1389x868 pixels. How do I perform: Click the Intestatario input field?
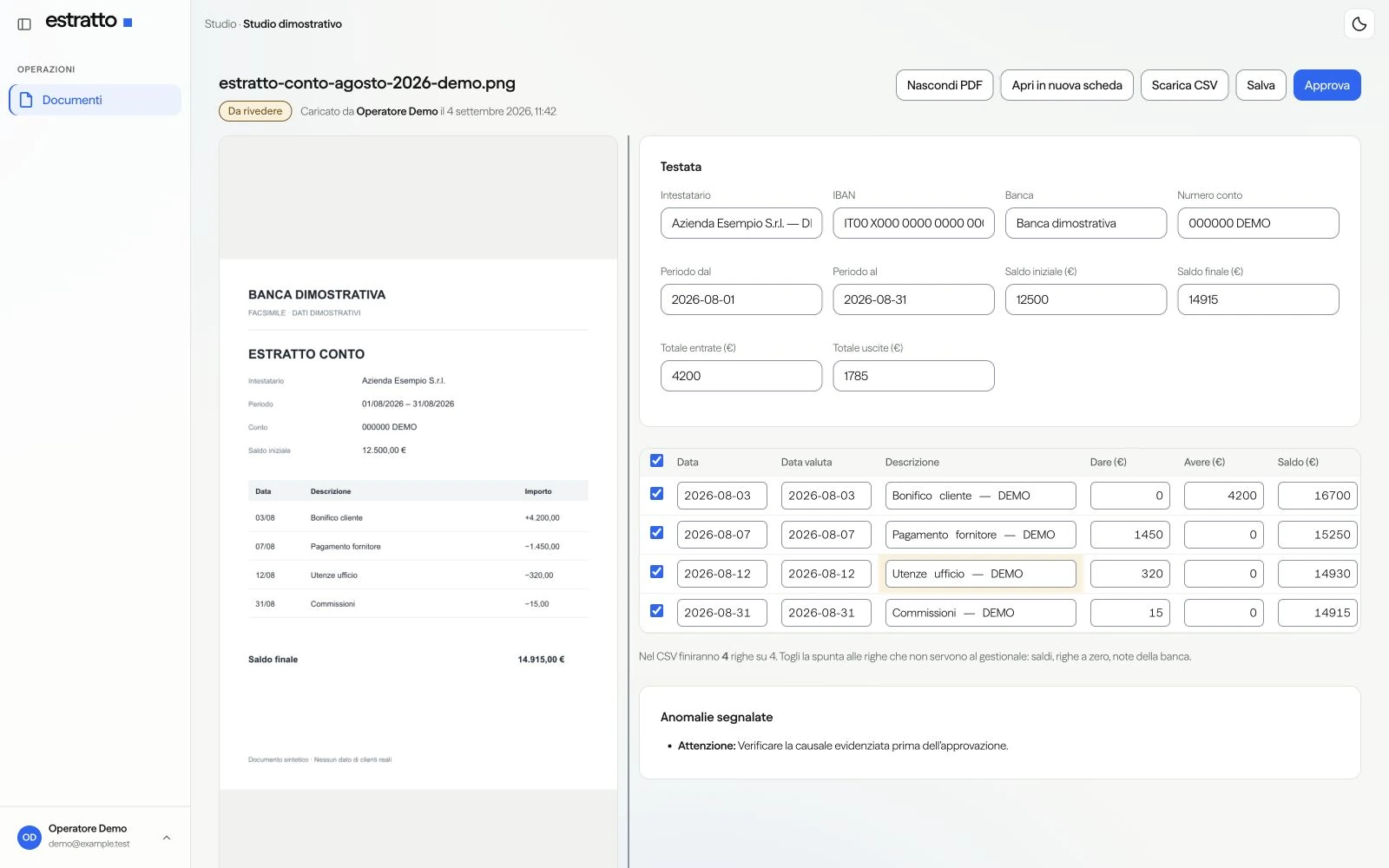pos(741,223)
